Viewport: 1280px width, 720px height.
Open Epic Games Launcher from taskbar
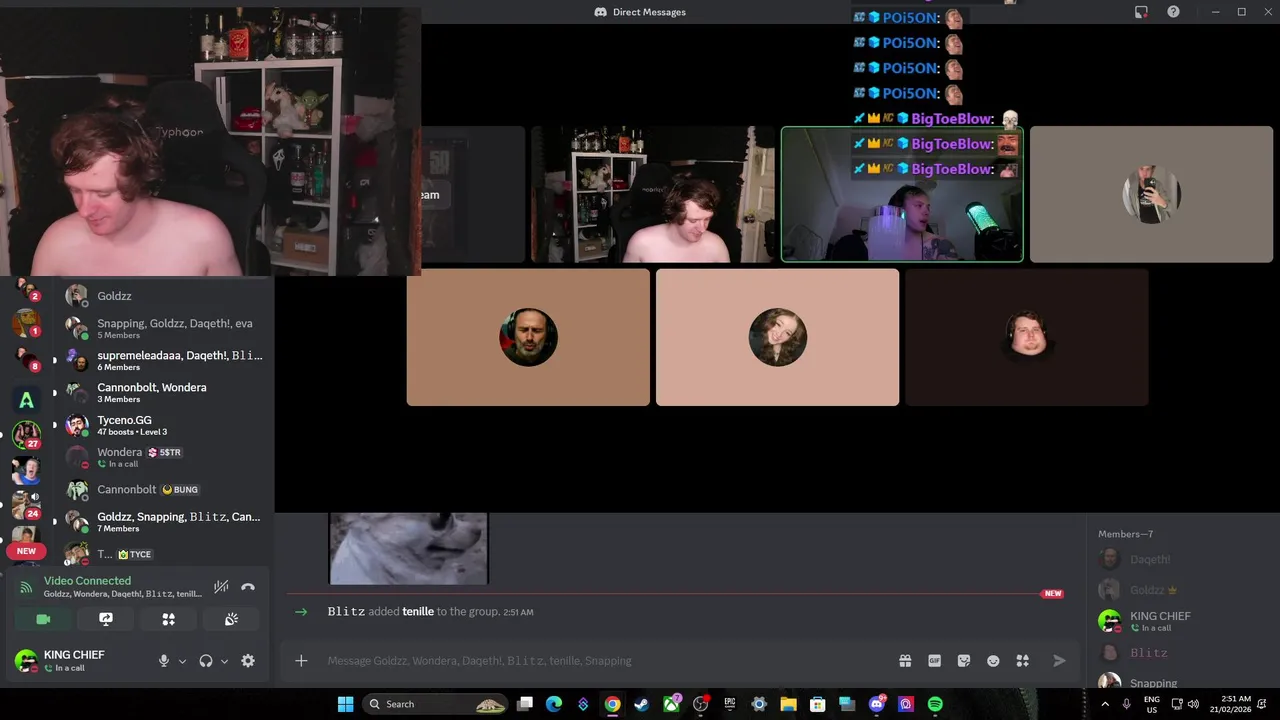click(729, 704)
